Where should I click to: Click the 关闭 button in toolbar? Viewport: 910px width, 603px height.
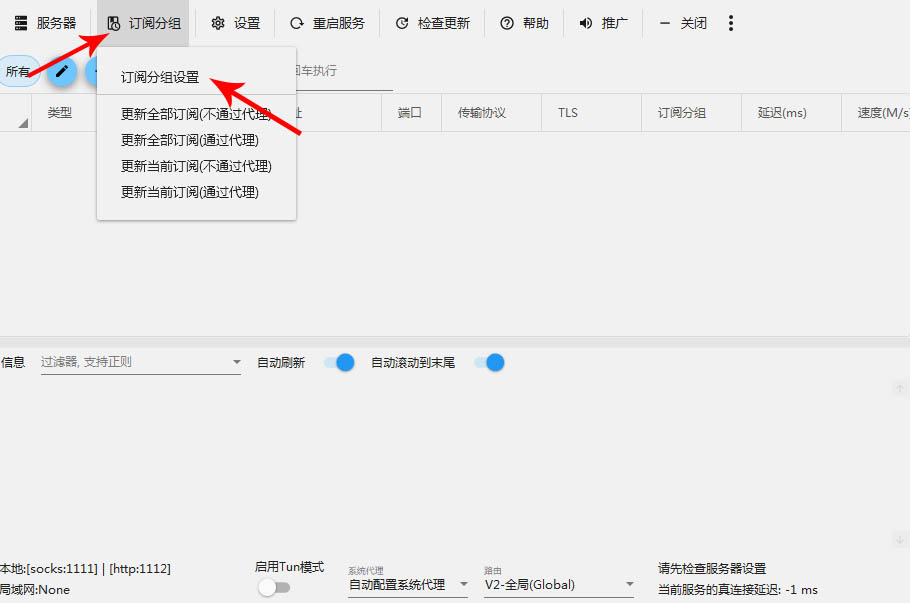683,23
